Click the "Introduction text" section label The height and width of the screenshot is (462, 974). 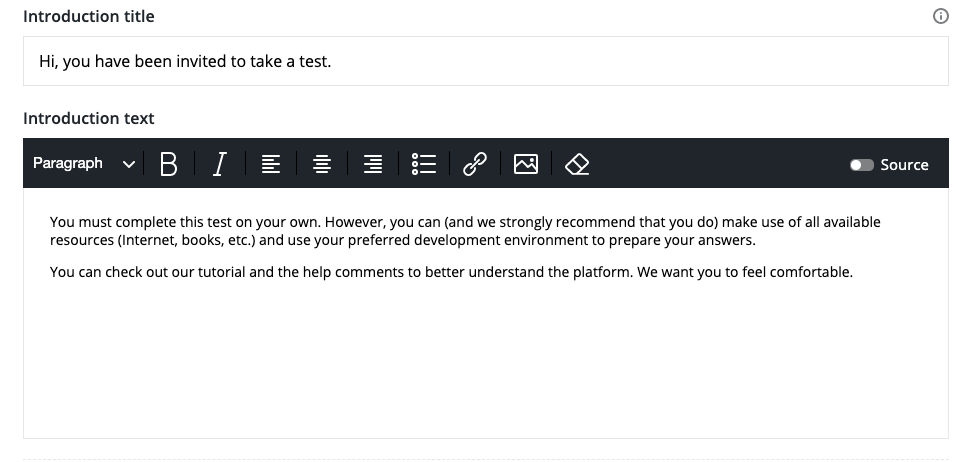89,118
